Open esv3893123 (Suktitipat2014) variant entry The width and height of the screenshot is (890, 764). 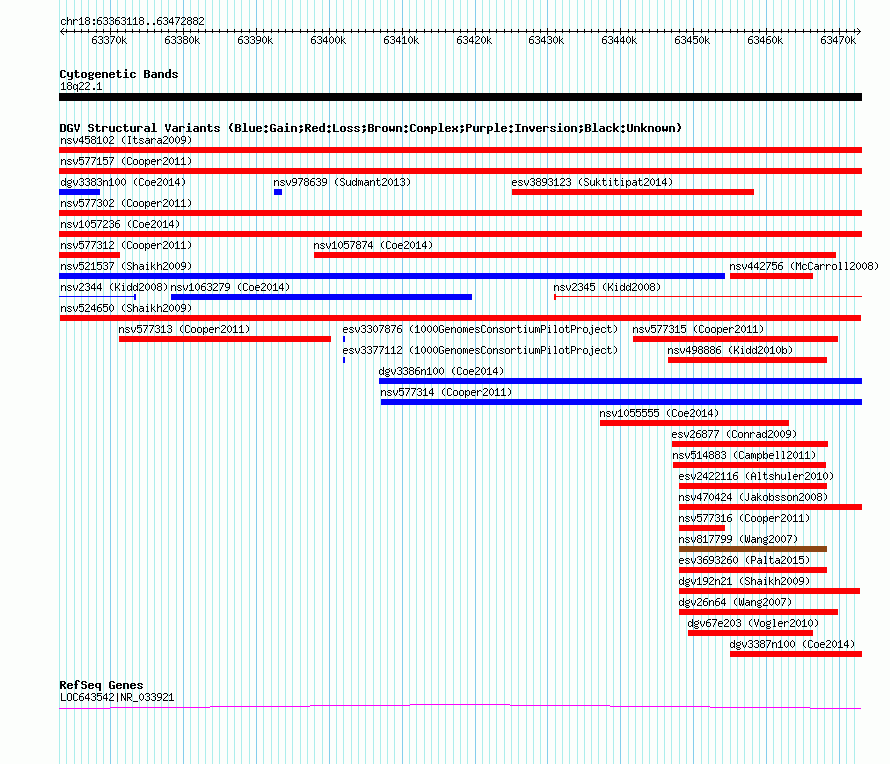click(592, 182)
